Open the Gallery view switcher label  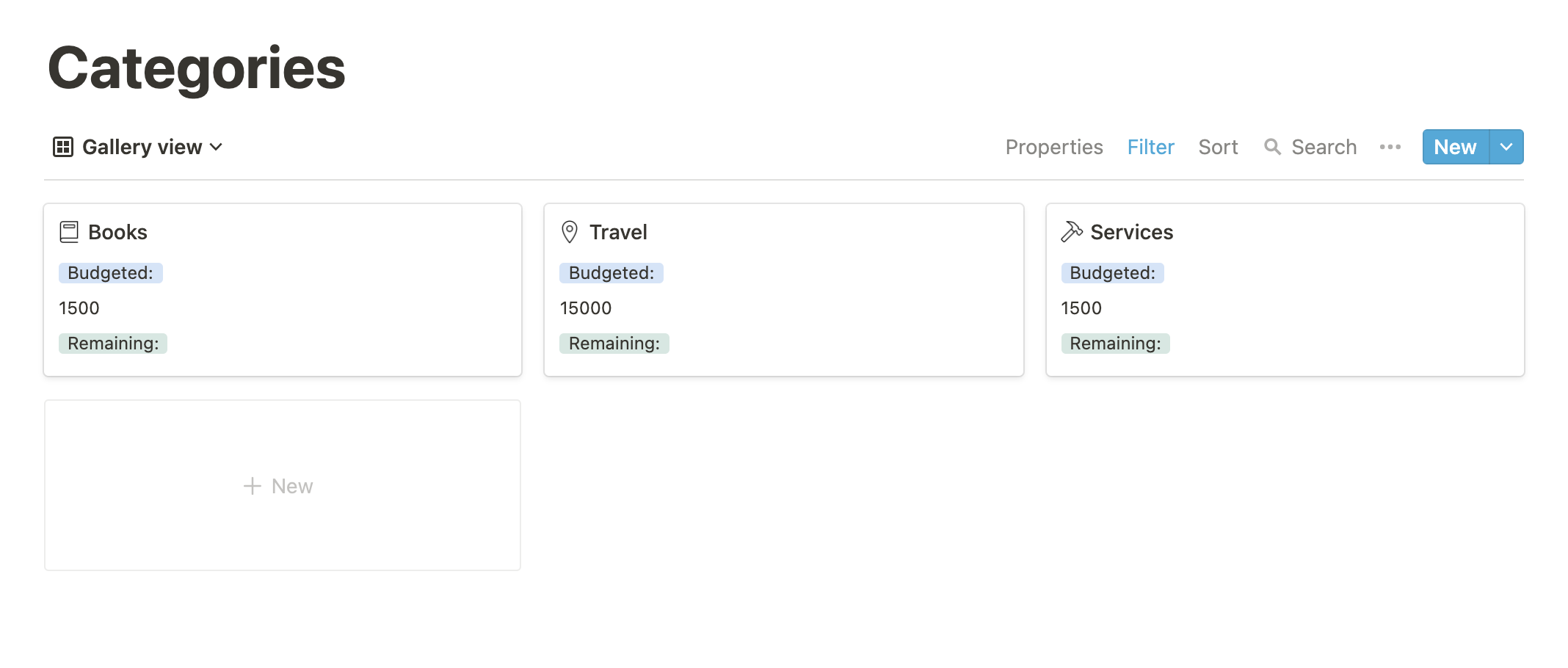tap(142, 147)
